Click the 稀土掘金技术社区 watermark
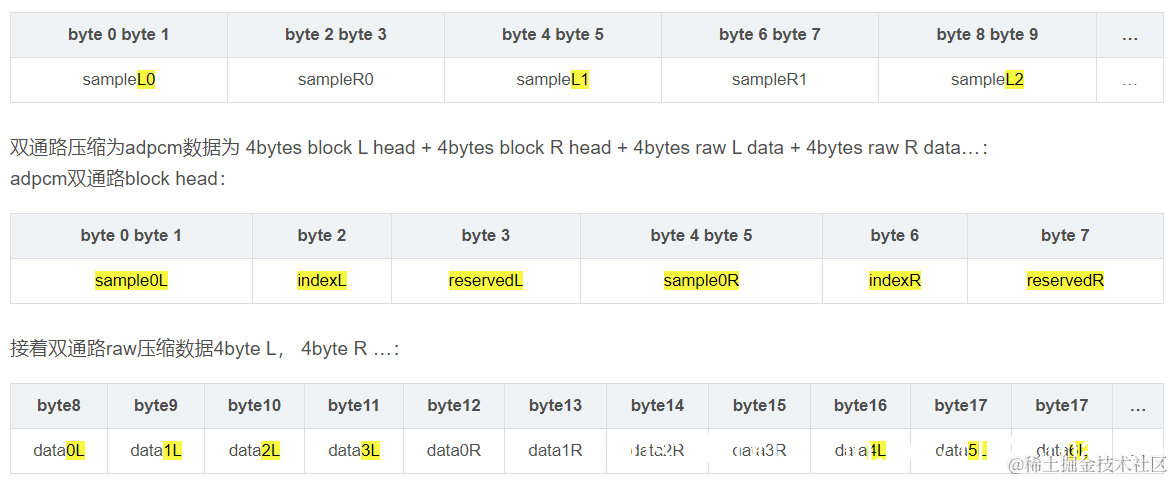Screen dimensions: 1174x481 1087,464
